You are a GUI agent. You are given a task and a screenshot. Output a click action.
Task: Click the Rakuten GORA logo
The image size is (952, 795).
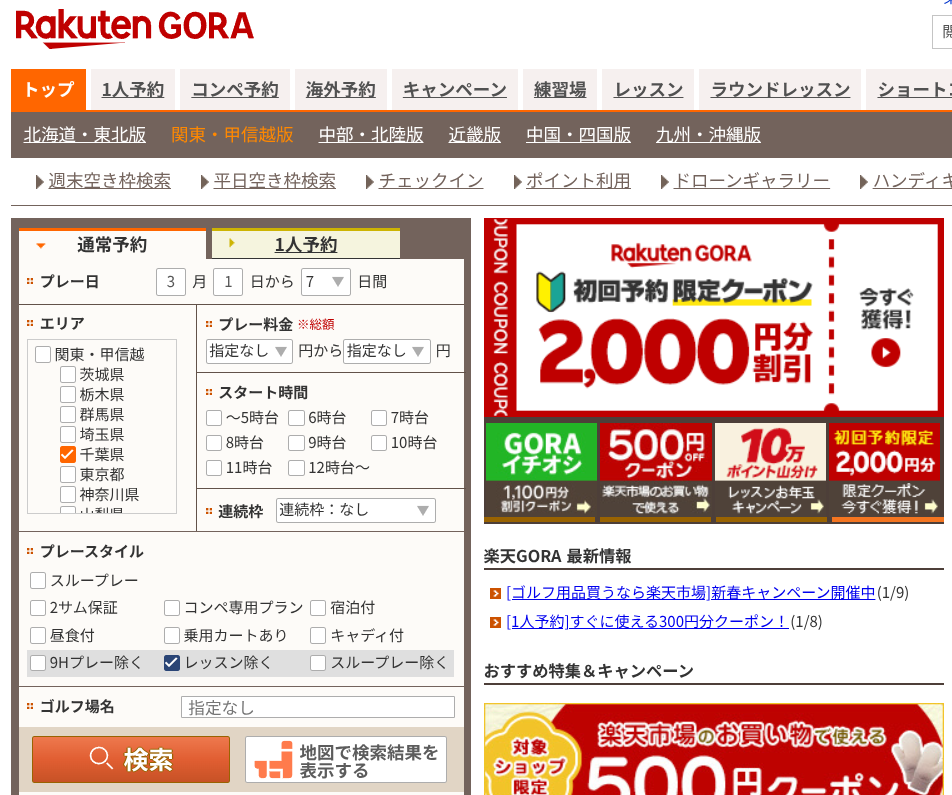(x=135, y=27)
